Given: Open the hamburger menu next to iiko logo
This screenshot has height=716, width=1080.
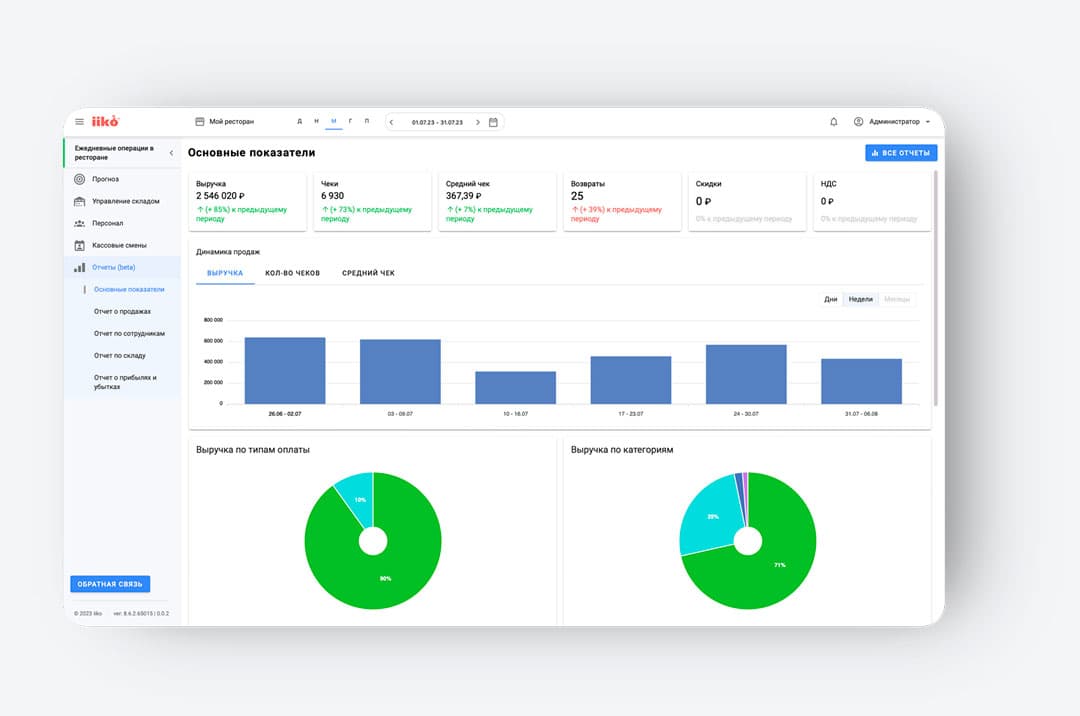Looking at the screenshot, I should click(80, 122).
